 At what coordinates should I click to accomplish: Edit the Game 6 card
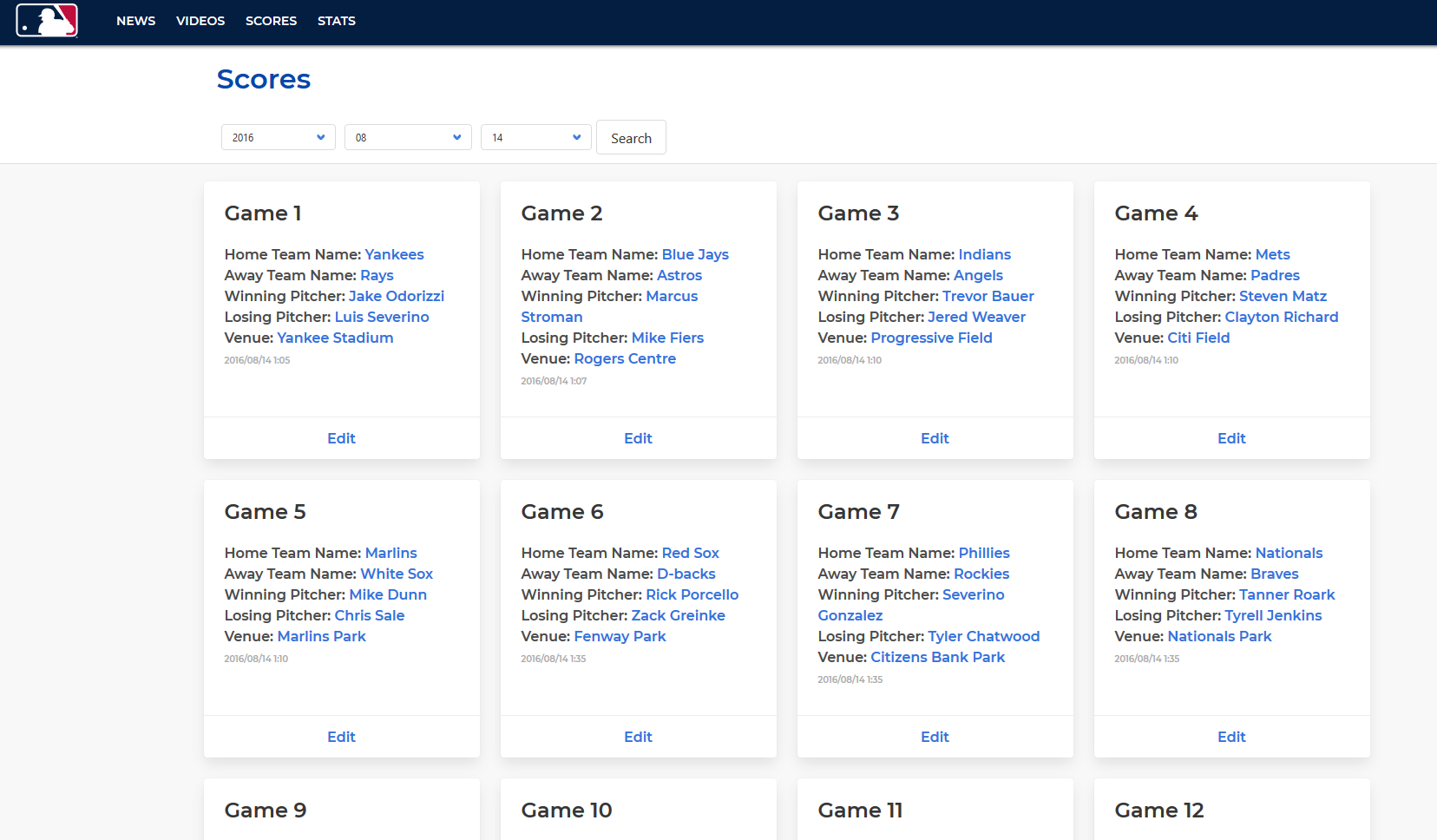point(638,737)
